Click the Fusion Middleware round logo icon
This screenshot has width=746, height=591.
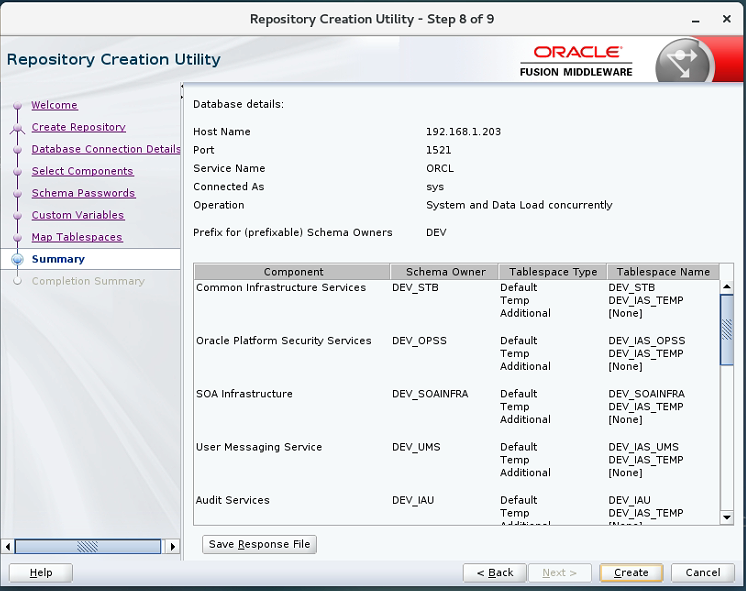684,62
